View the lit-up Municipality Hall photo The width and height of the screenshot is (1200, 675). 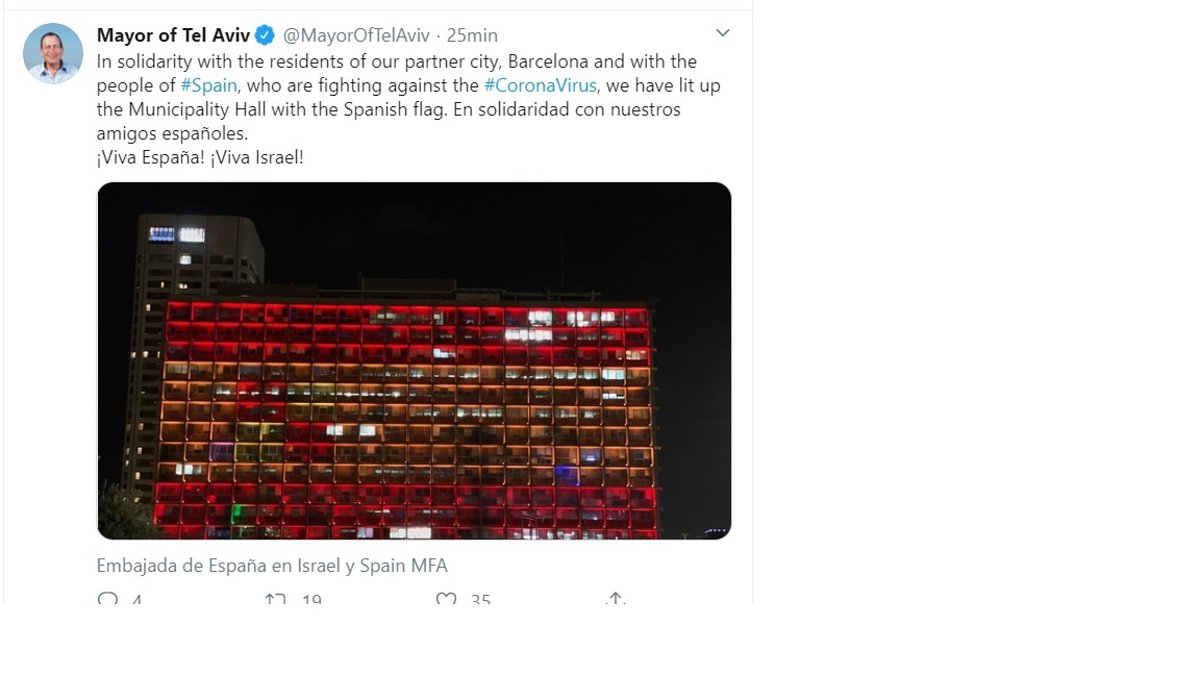click(x=414, y=361)
